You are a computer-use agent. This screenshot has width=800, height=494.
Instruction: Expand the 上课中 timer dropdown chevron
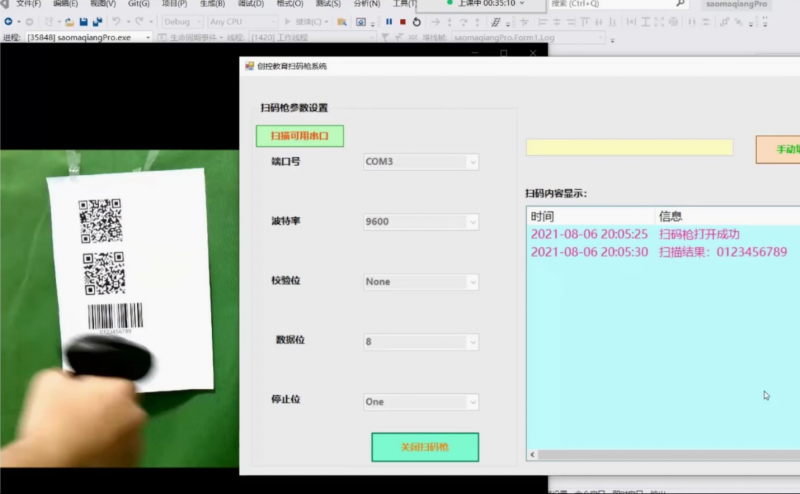521,3
